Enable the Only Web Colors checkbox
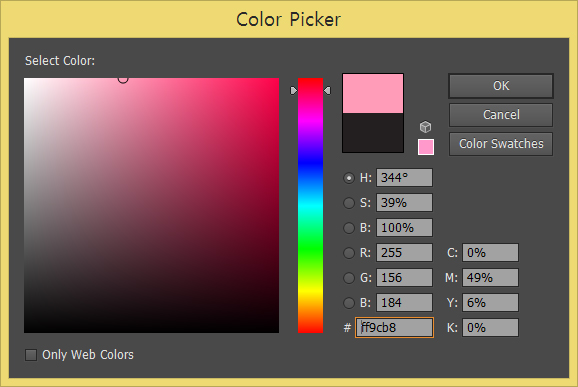578x387 pixels. point(31,355)
